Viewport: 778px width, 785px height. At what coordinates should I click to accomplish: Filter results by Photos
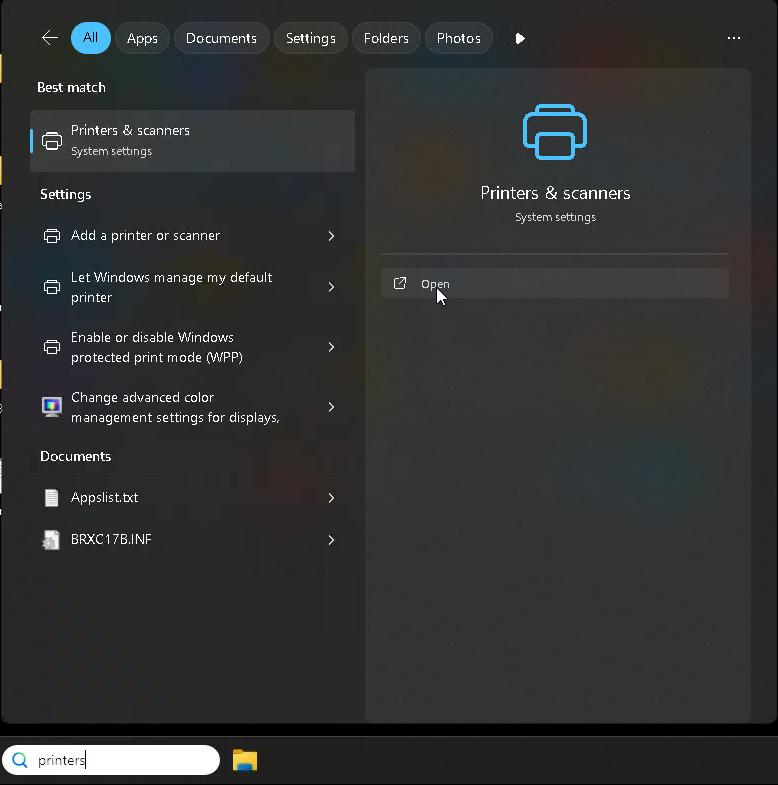pos(458,38)
